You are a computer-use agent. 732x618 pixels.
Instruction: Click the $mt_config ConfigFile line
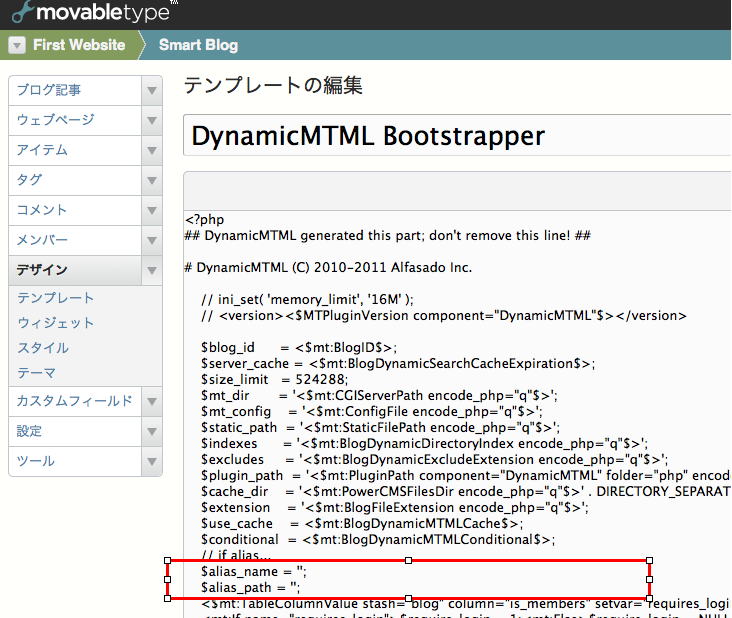coord(372,412)
